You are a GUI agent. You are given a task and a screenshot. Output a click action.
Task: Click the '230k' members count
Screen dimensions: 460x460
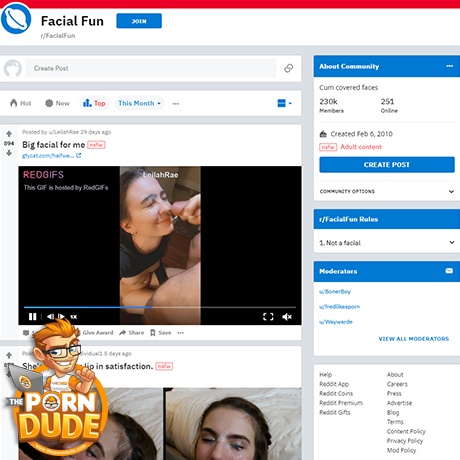point(328,101)
